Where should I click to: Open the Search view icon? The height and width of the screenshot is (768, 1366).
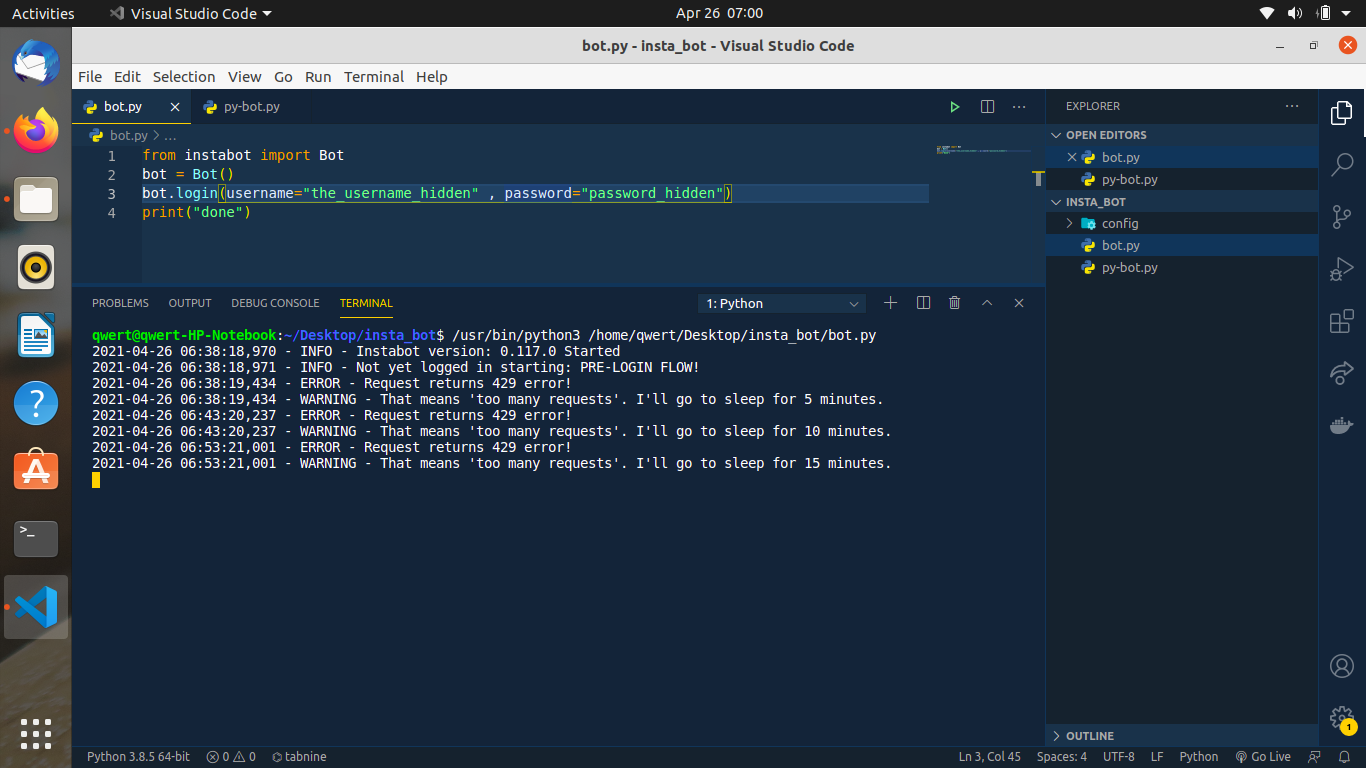1342,164
